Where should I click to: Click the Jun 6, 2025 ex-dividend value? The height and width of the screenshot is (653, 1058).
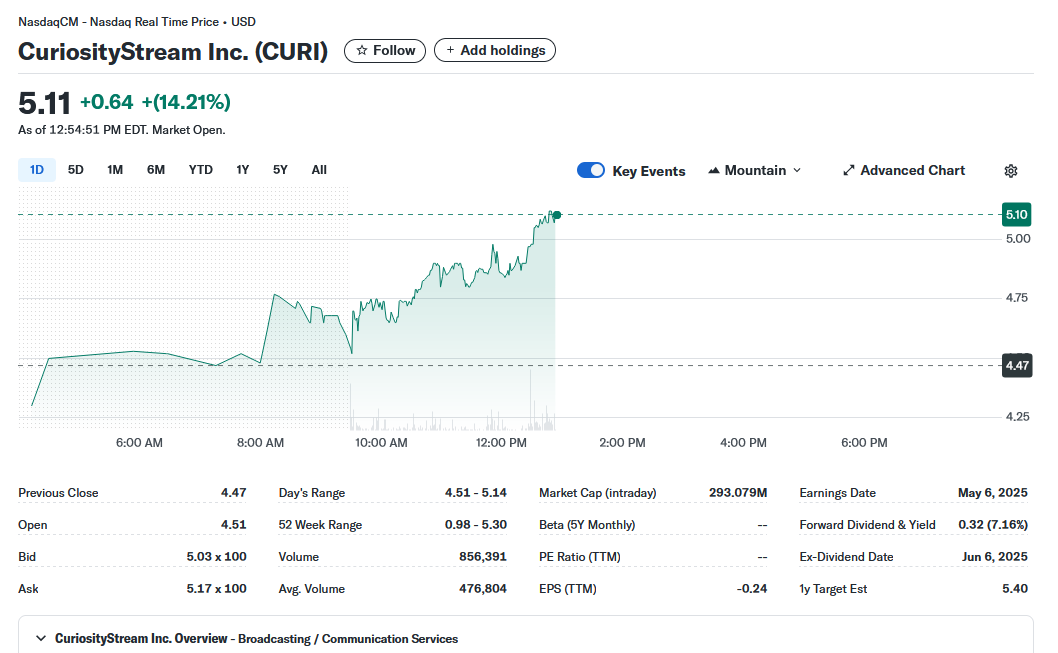point(995,557)
